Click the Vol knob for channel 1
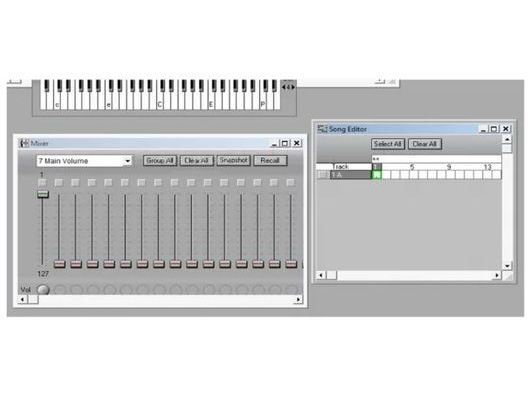This screenshot has width=530, height=400. (43, 290)
